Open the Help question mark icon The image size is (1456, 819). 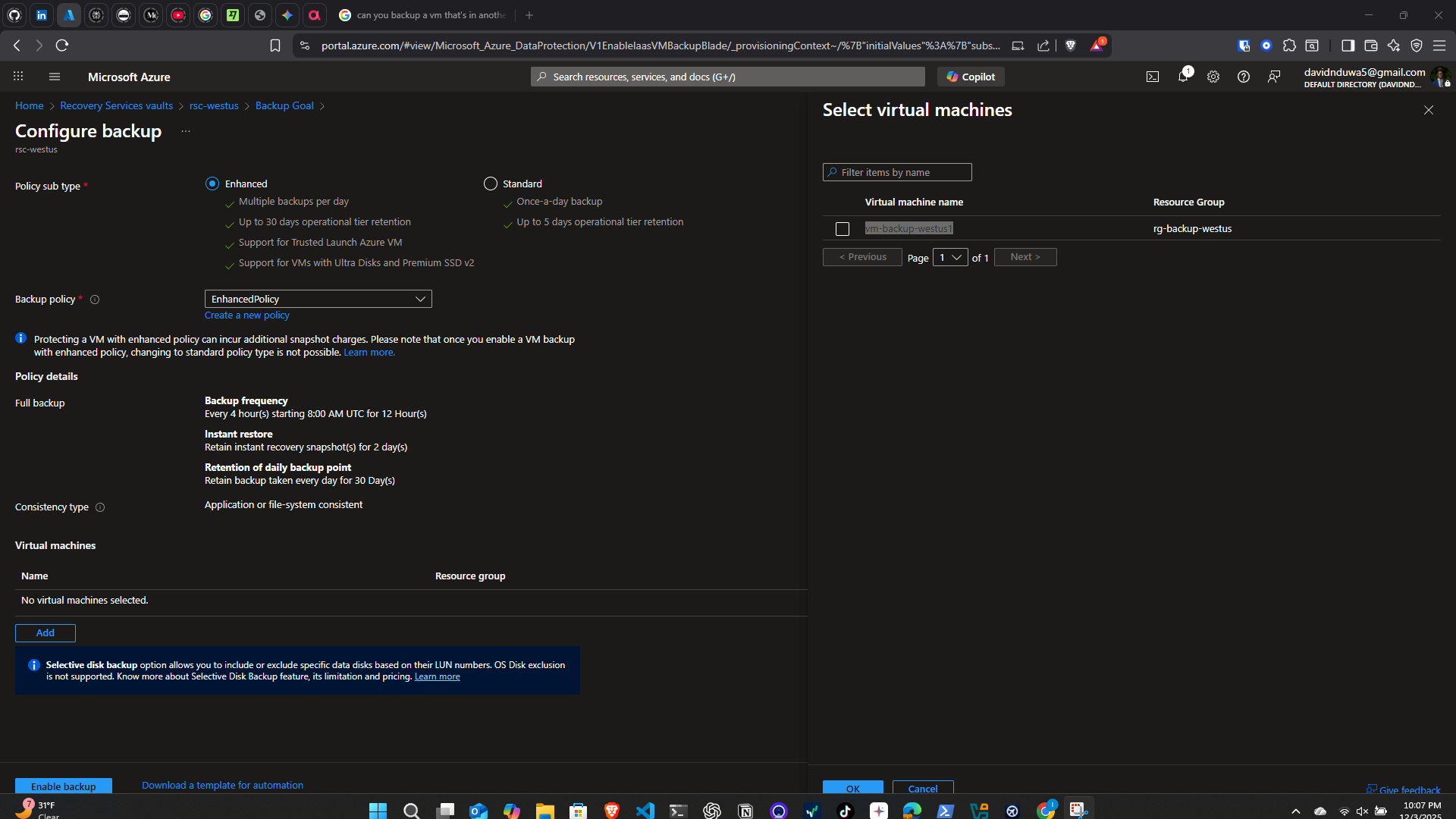(1244, 77)
